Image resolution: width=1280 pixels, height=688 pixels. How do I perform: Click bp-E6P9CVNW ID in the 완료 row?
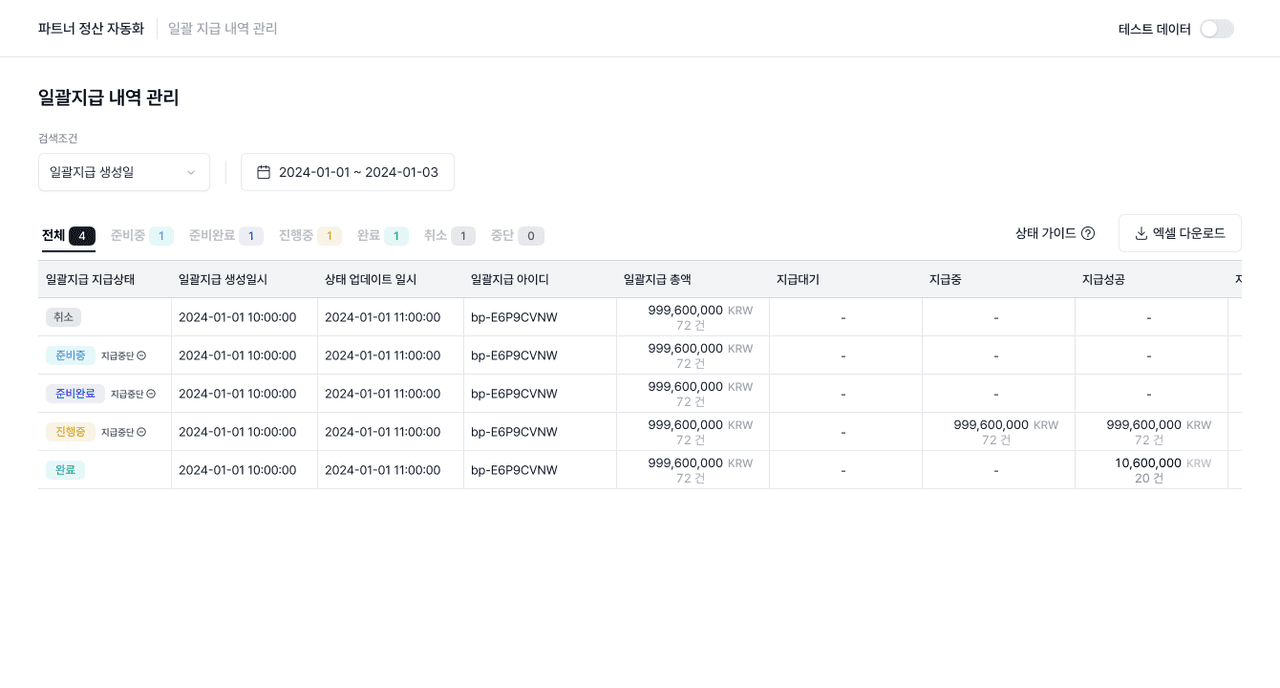[x=514, y=470]
